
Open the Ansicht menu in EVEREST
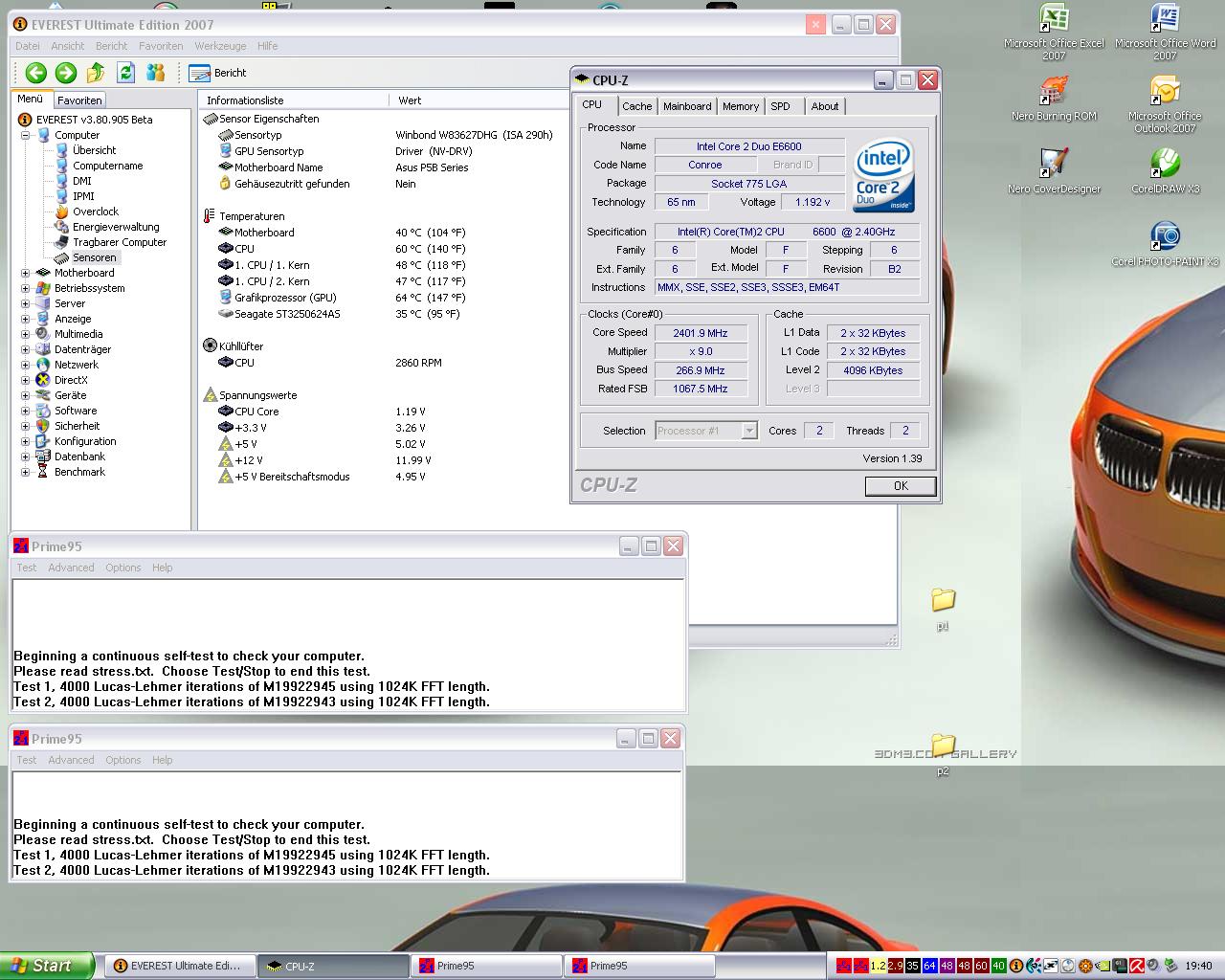(68, 46)
